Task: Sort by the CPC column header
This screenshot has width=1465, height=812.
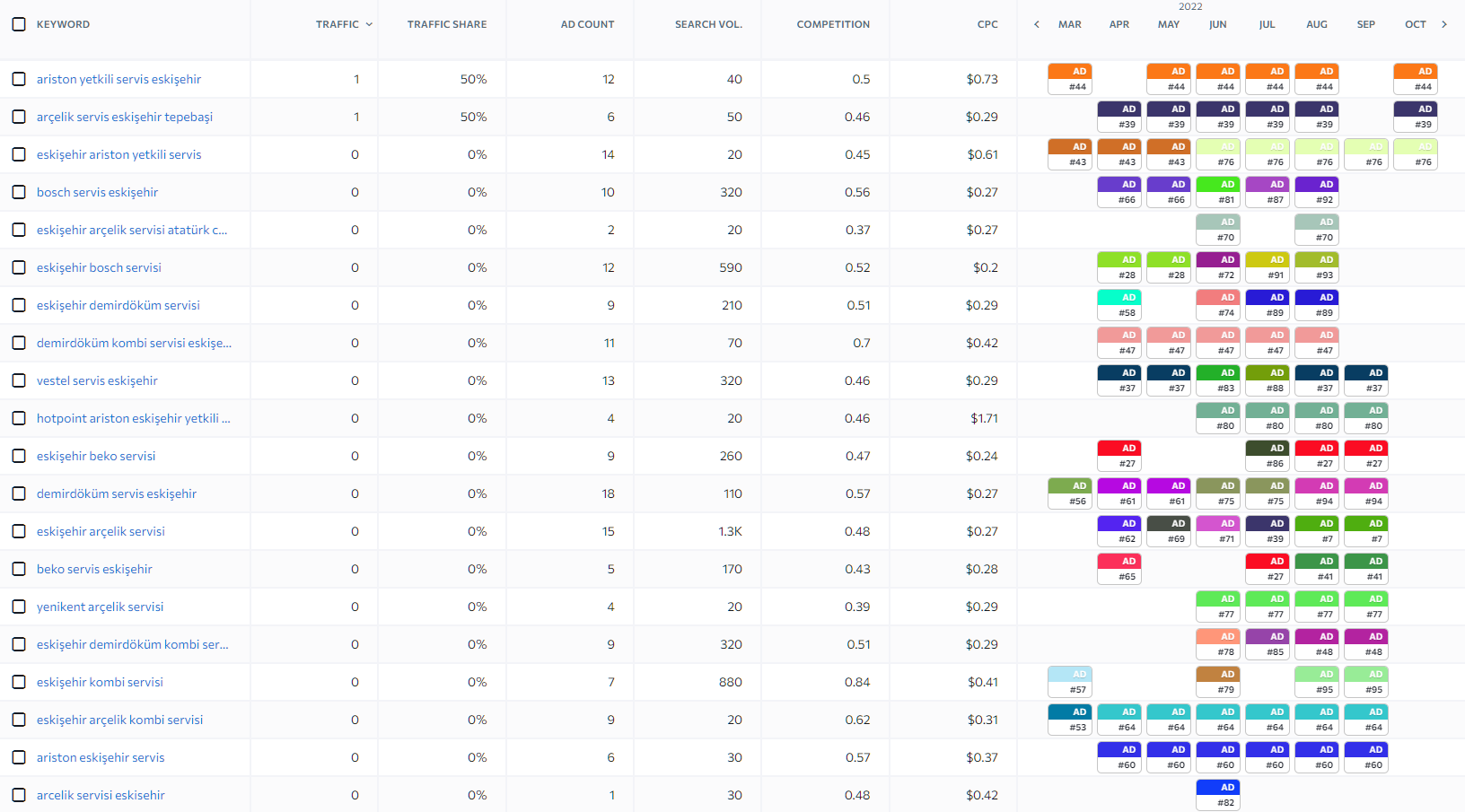Action: [987, 24]
